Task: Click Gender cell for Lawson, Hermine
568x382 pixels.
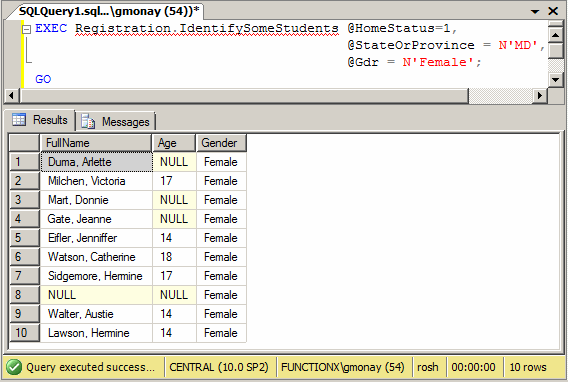Action: tap(221, 333)
